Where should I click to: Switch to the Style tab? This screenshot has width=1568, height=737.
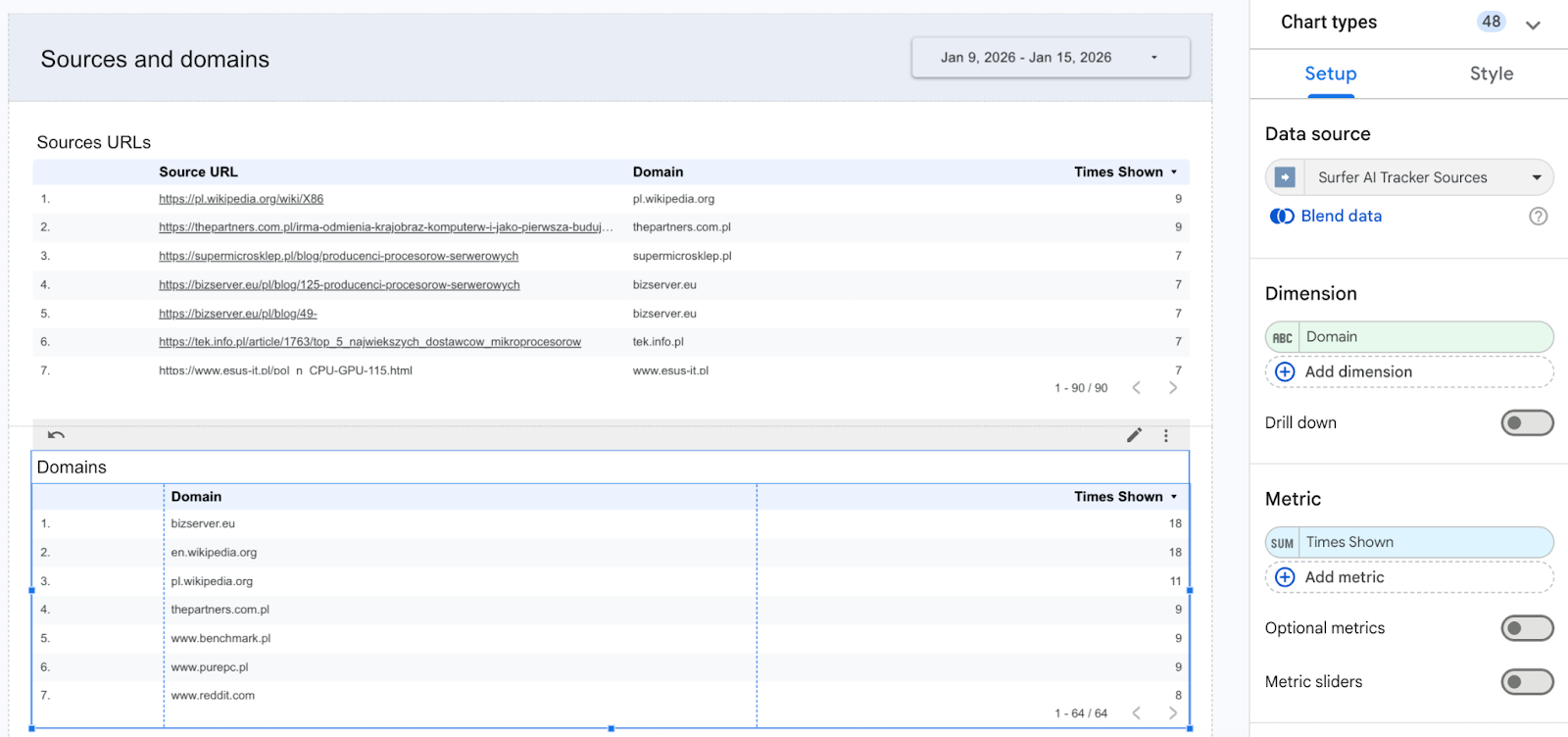click(1491, 74)
